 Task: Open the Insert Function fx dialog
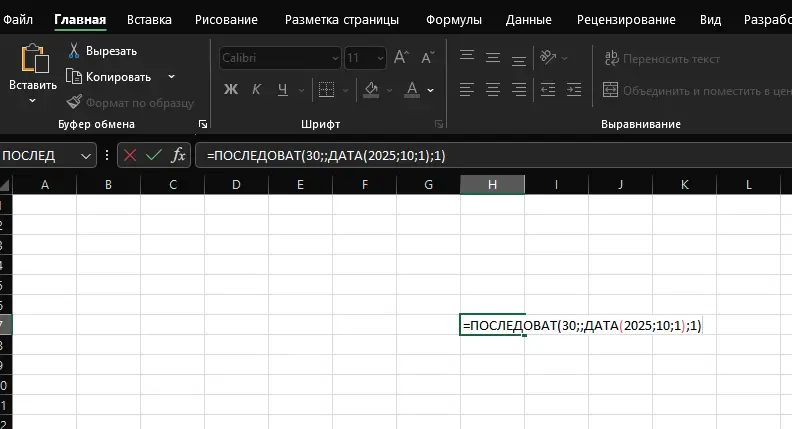(178, 155)
